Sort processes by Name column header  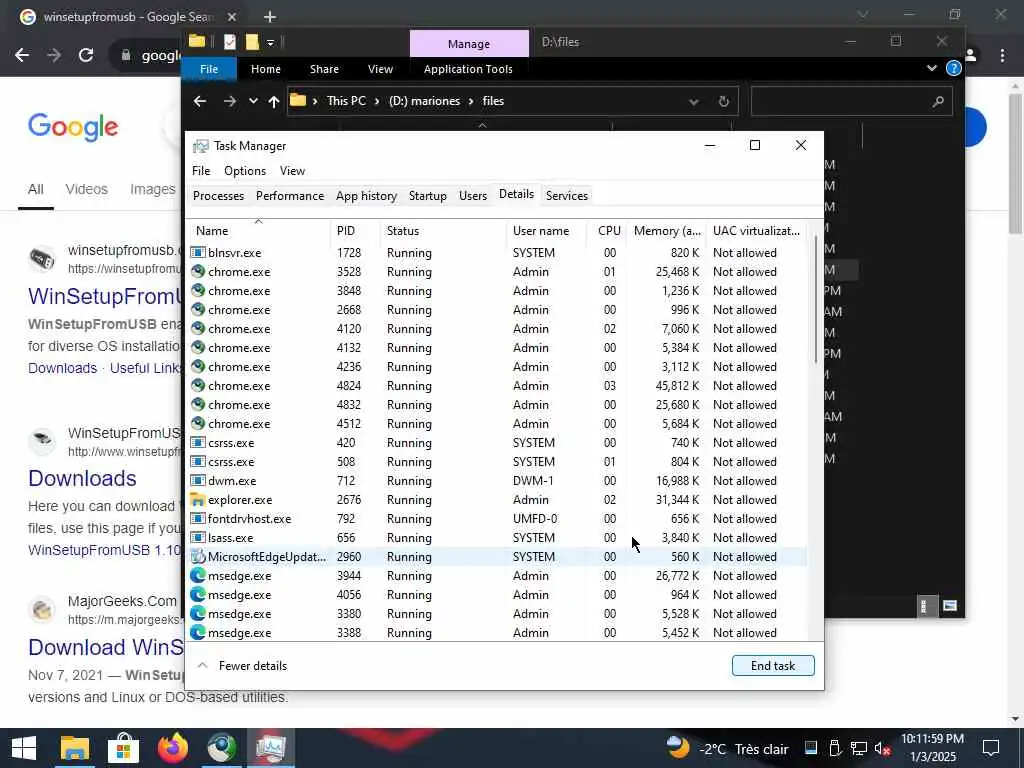(x=259, y=231)
